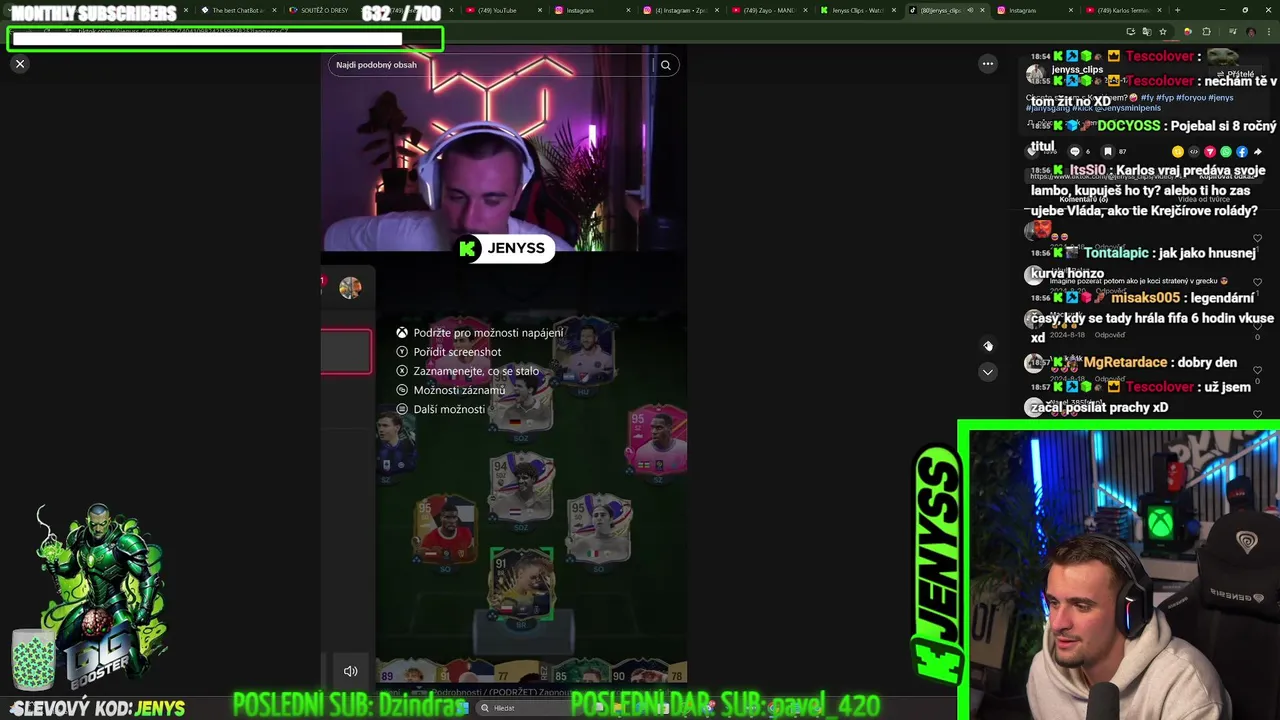Click 'Možnosti záznamu' text in video
Screen dimensions: 1280x720
(x=459, y=390)
